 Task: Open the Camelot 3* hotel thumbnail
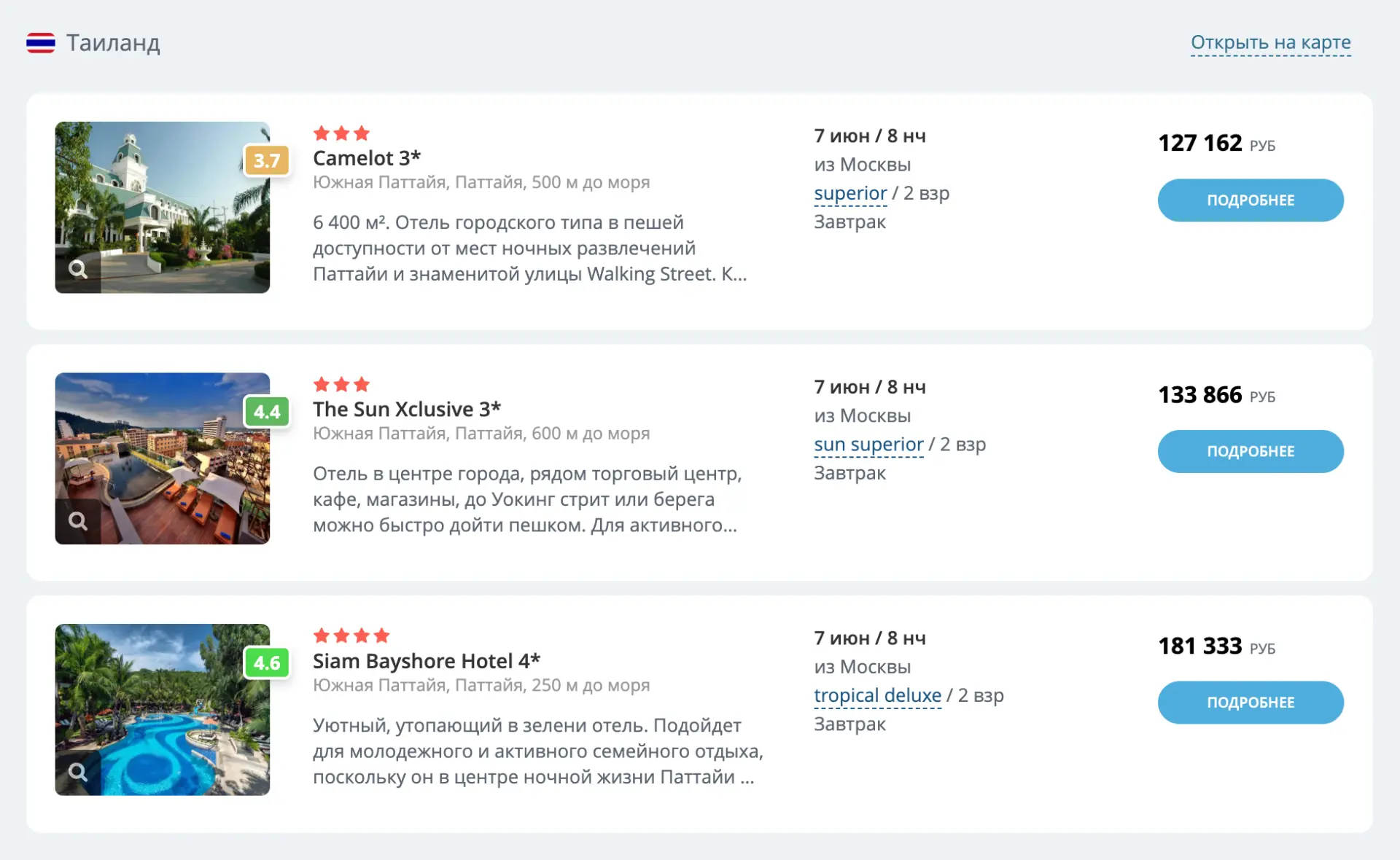[163, 207]
